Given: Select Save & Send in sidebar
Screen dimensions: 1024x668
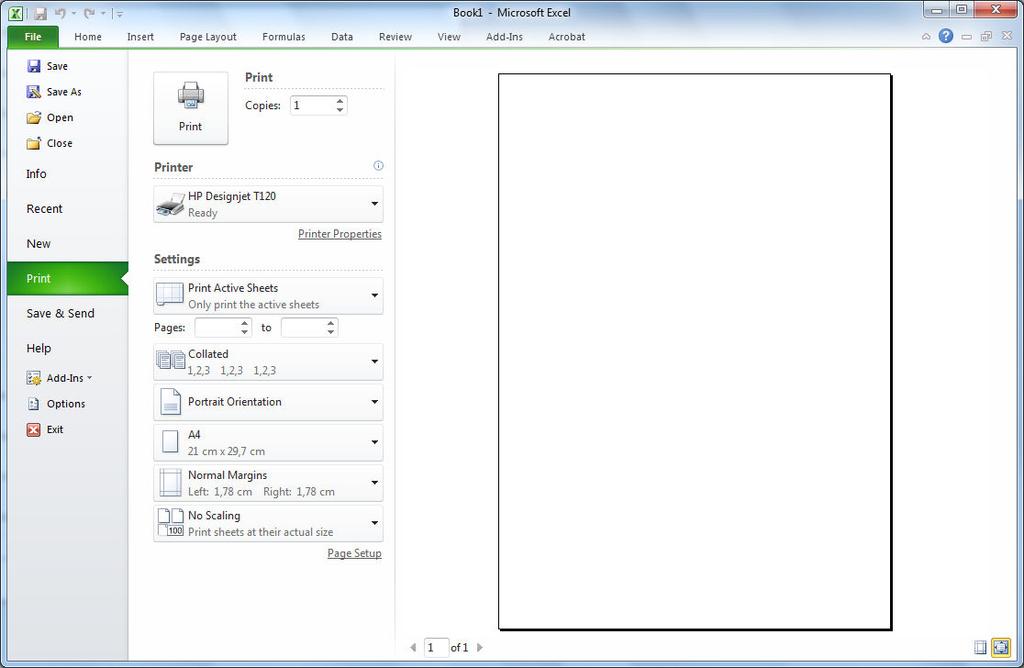Looking at the screenshot, I should [x=68, y=313].
